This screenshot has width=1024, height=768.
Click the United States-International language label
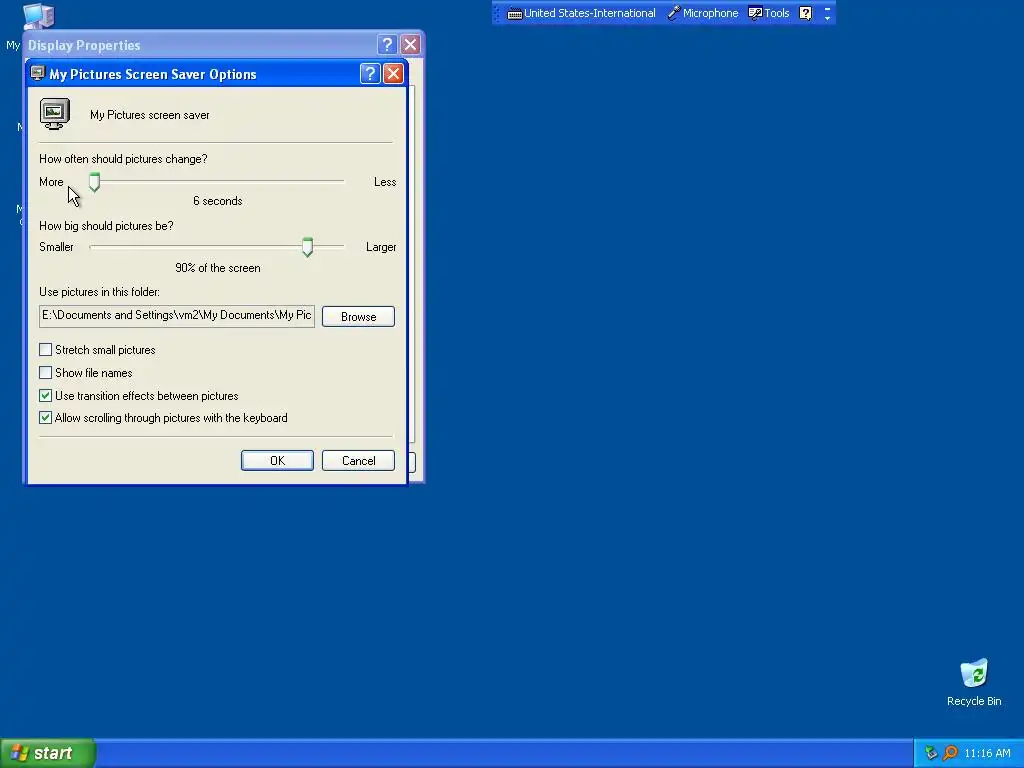click(x=590, y=13)
